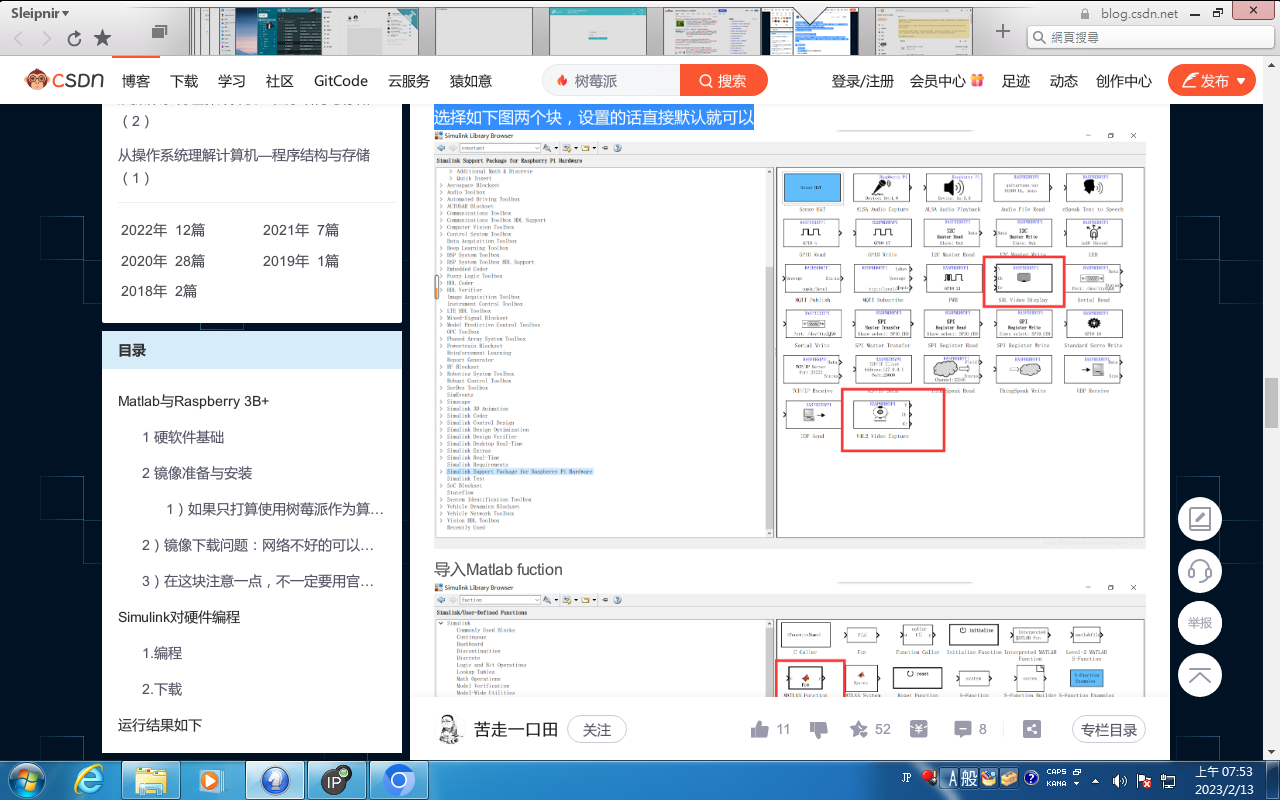The height and width of the screenshot is (800, 1280).
Task: Jump to 1.编程 in contents
Action: click(162, 653)
